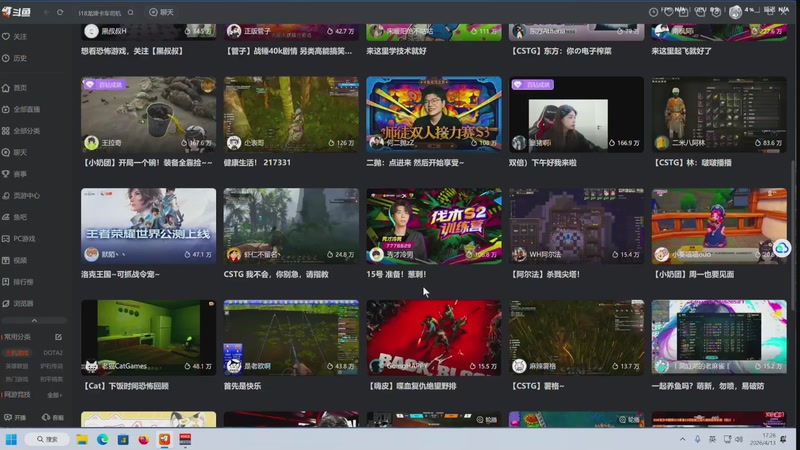Click the blue cloud floating icon at right
This screenshot has height=450, width=800.
coord(781,248)
